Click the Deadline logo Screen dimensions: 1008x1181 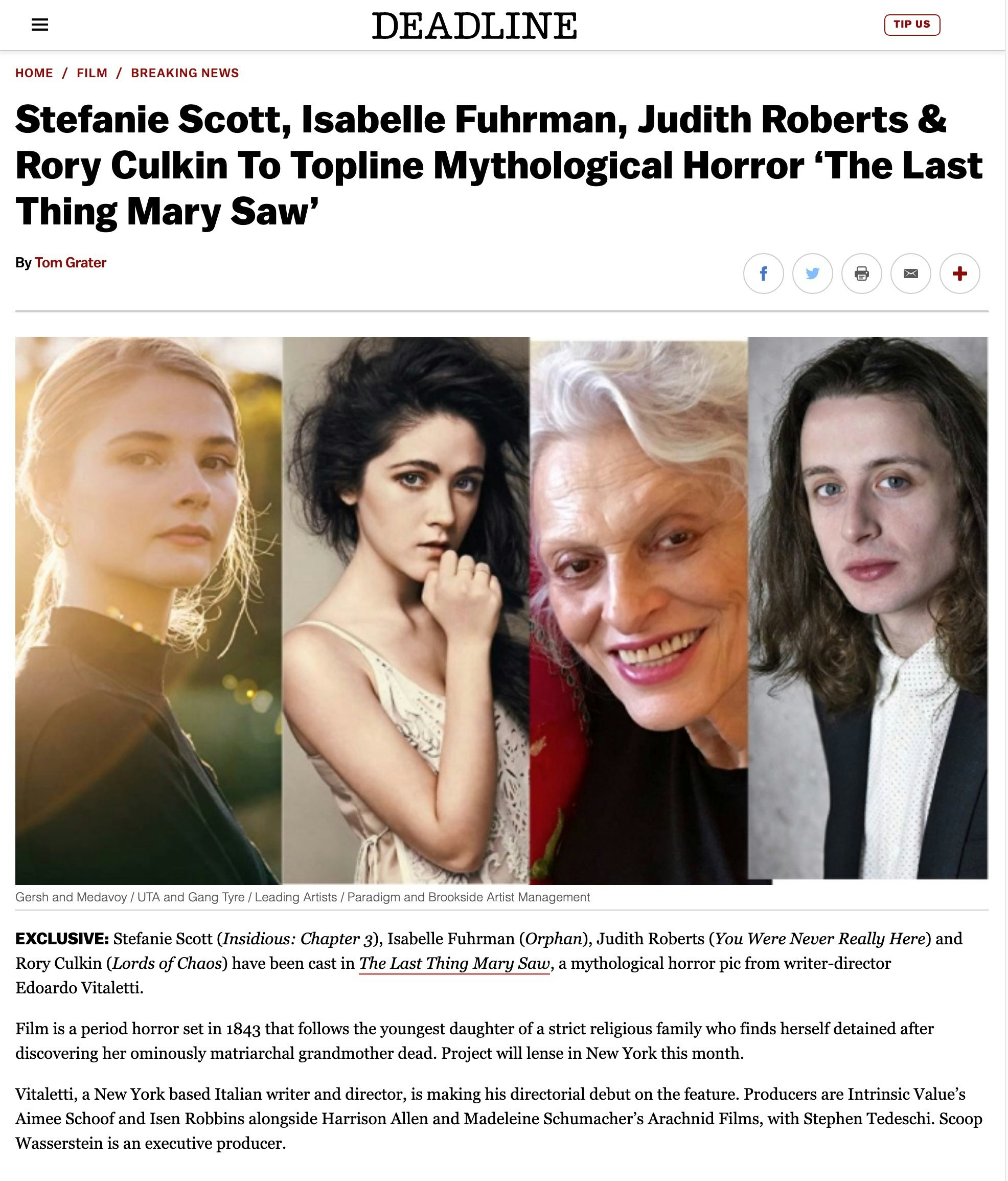click(x=474, y=26)
